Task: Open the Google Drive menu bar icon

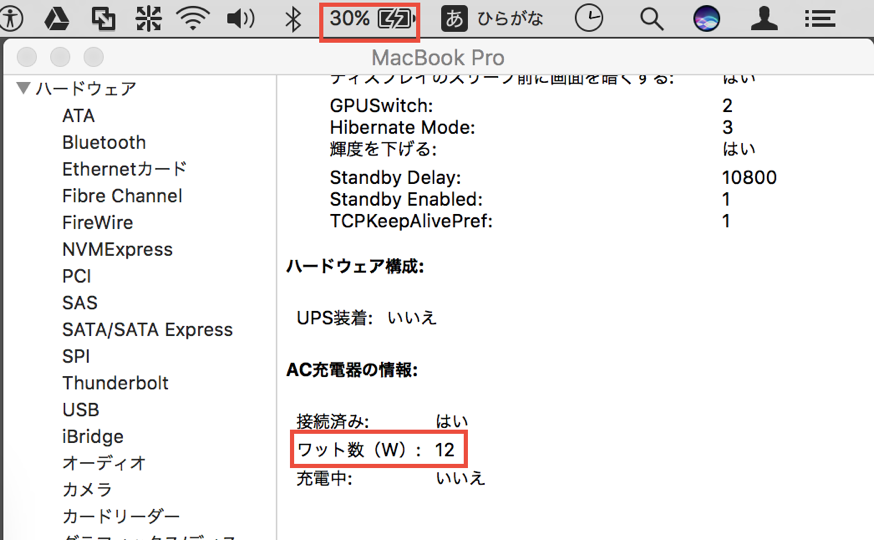Action: [x=57, y=18]
